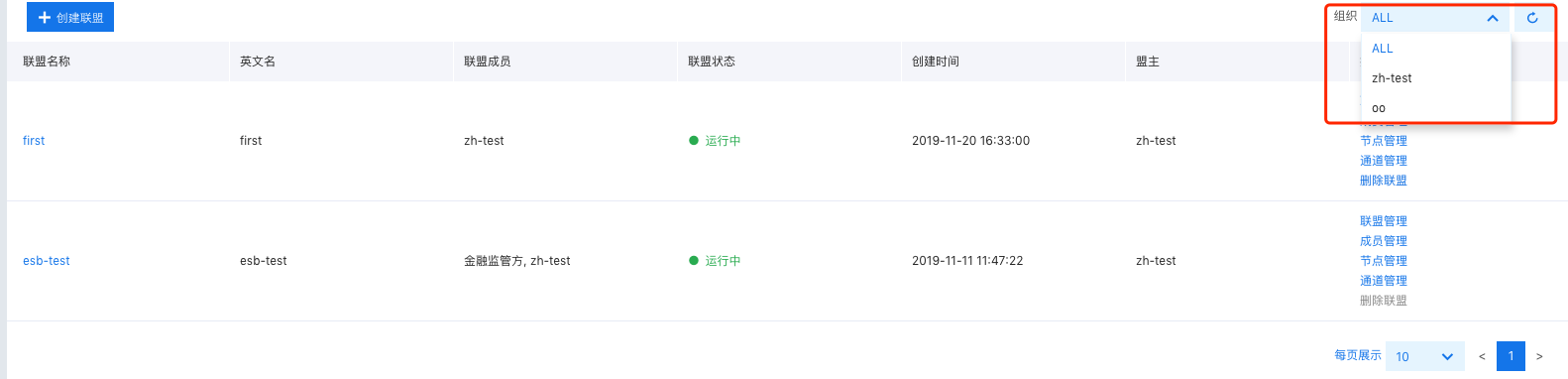Open 节点管理 for the first alliance

coord(1384,141)
